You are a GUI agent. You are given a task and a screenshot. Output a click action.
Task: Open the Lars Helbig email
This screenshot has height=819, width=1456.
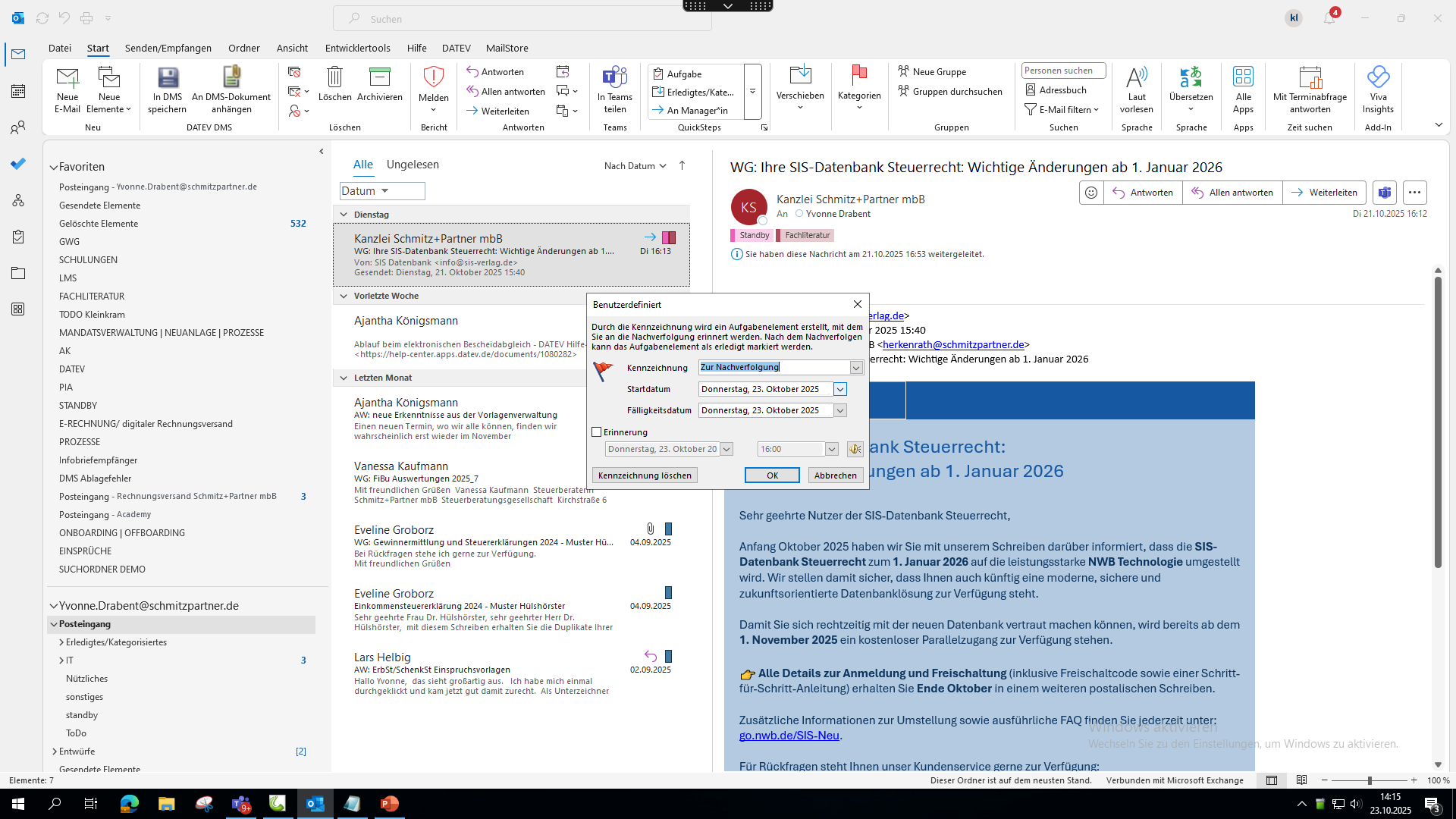click(512, 673)
